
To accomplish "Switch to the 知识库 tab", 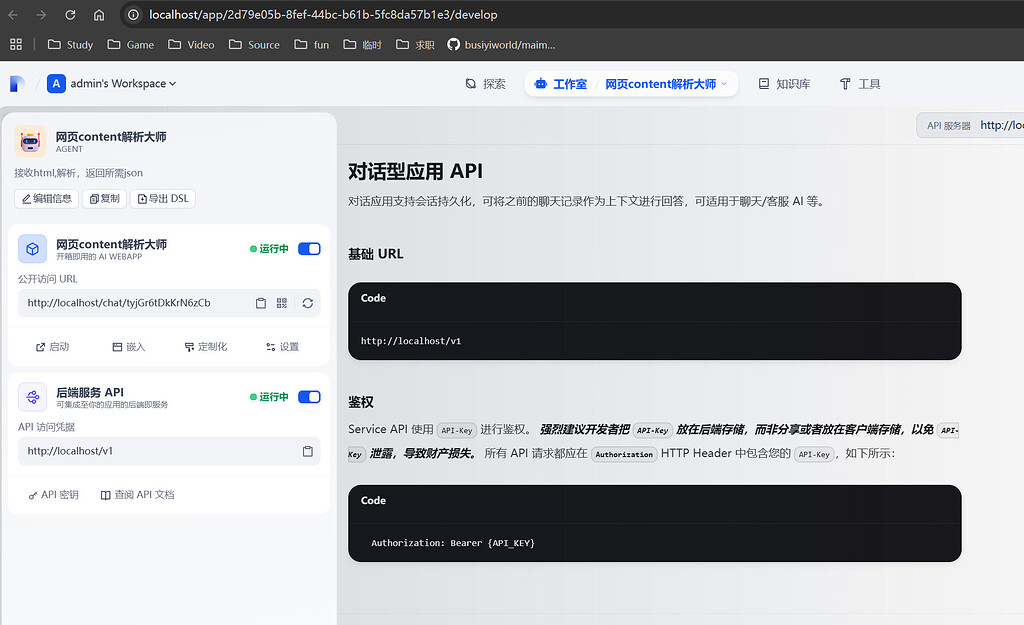I will point(784,84).
